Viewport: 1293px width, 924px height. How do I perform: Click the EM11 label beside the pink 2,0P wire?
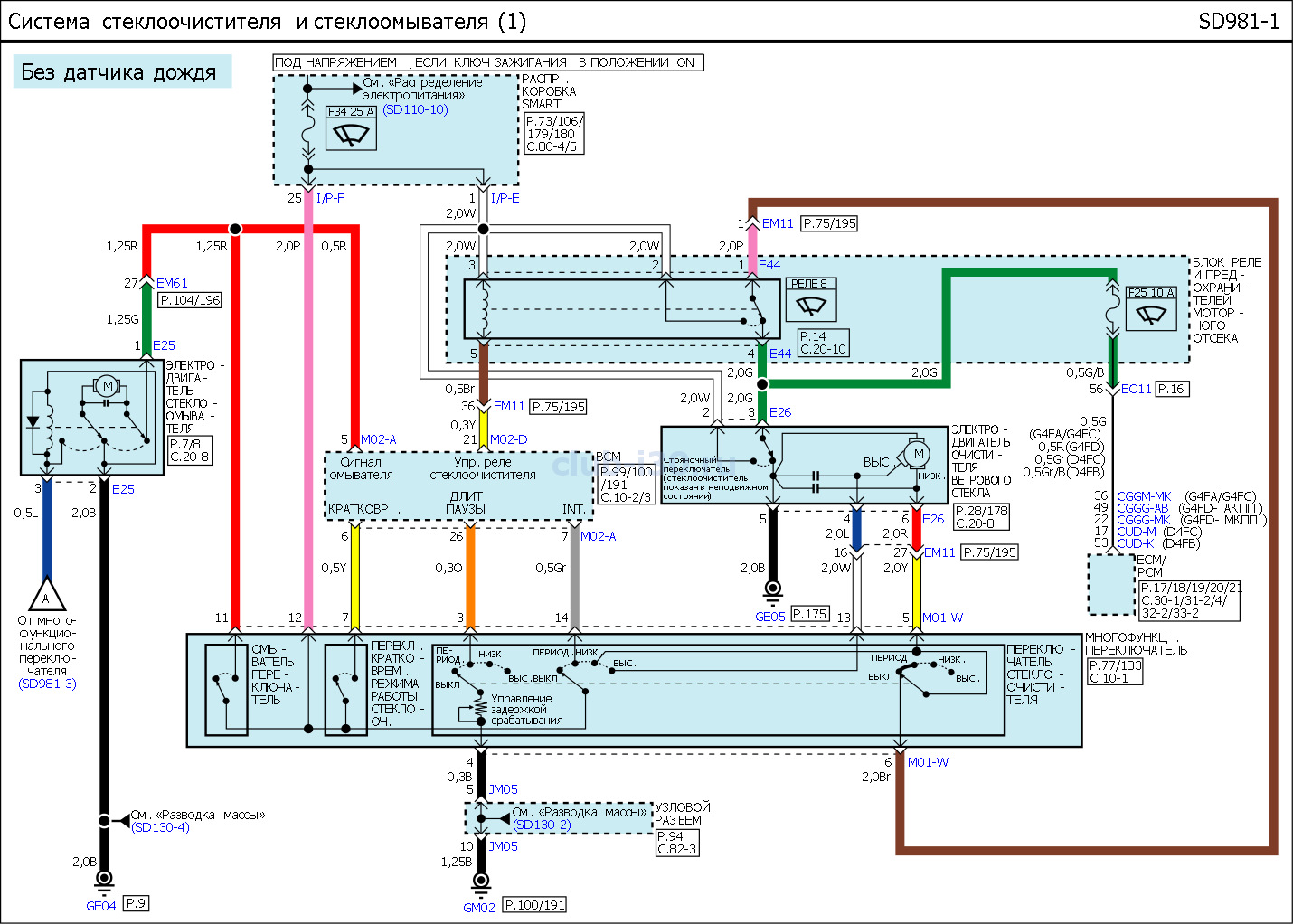[x=778, y=223]
